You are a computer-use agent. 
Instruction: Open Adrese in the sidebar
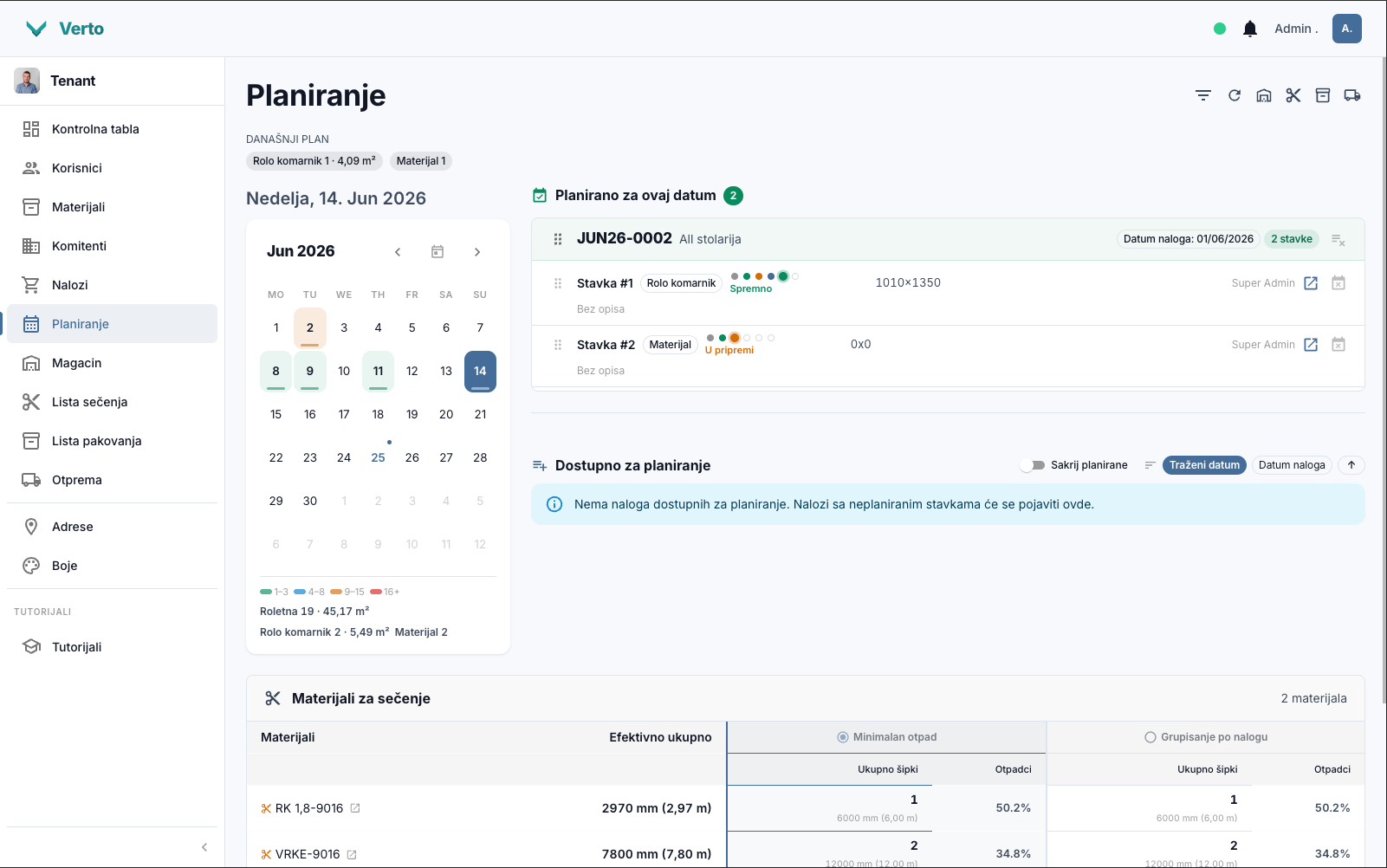[x=112, y=527]
